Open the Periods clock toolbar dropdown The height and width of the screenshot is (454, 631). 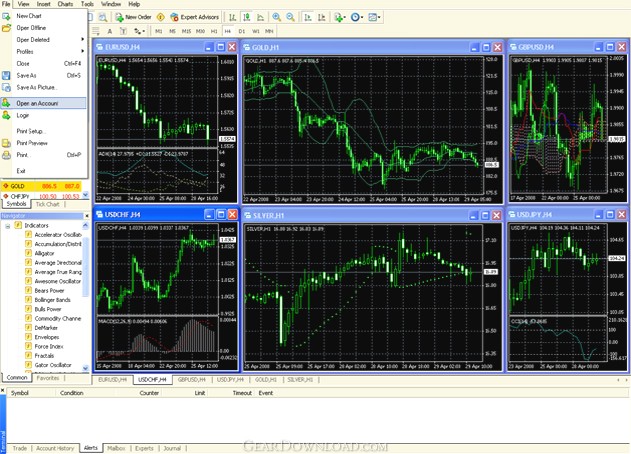click(x=357, y=17)
